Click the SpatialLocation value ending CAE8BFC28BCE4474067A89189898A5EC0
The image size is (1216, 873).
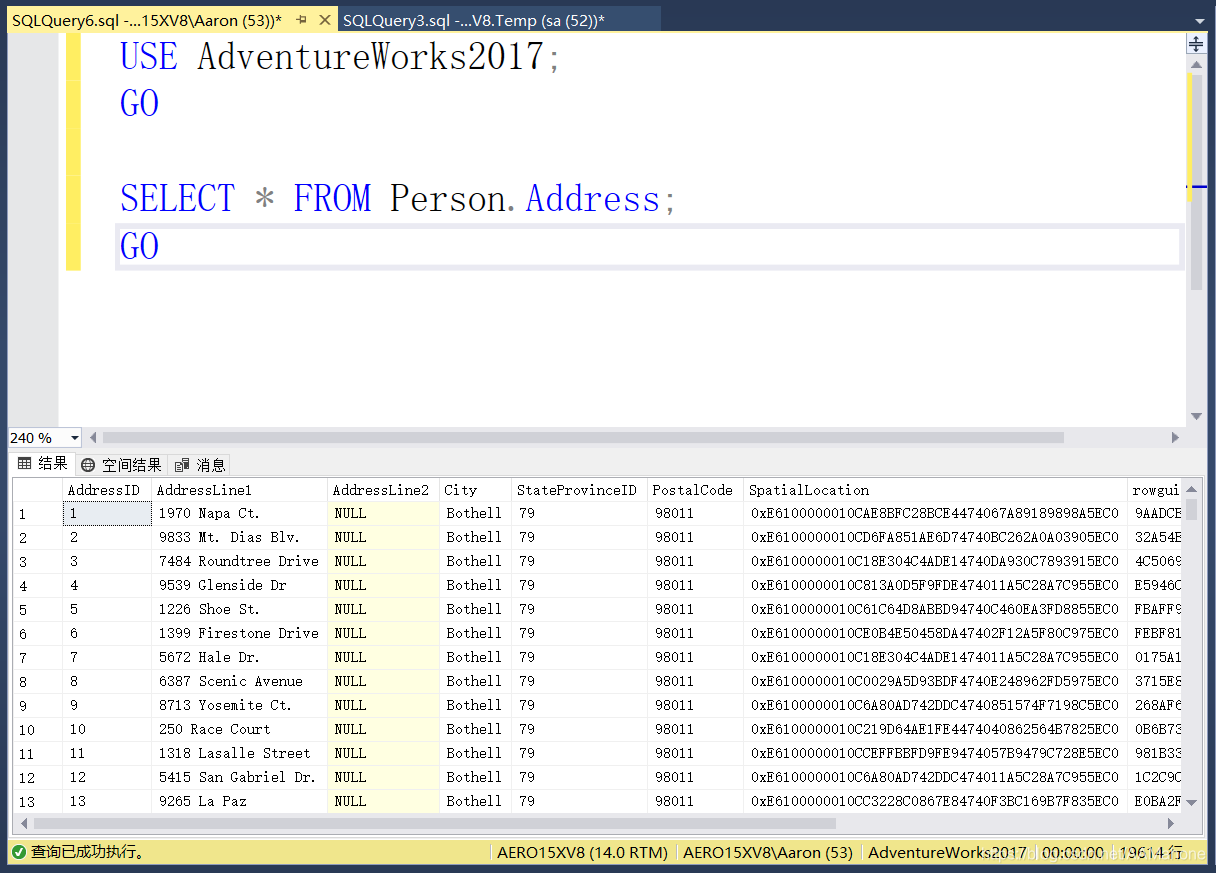coord(935,513)
